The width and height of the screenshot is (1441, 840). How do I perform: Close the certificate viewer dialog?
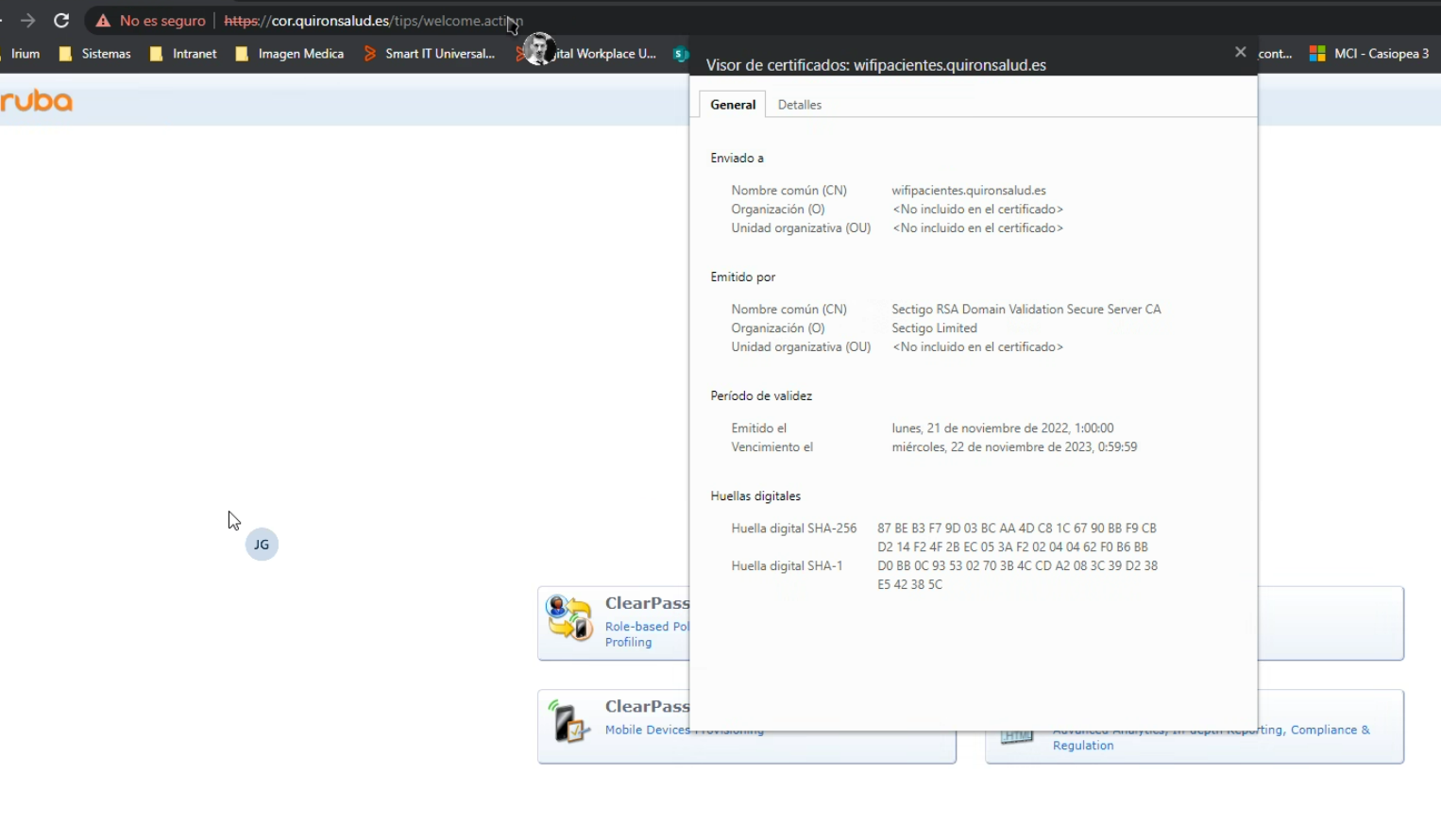tap(1241, 52)
